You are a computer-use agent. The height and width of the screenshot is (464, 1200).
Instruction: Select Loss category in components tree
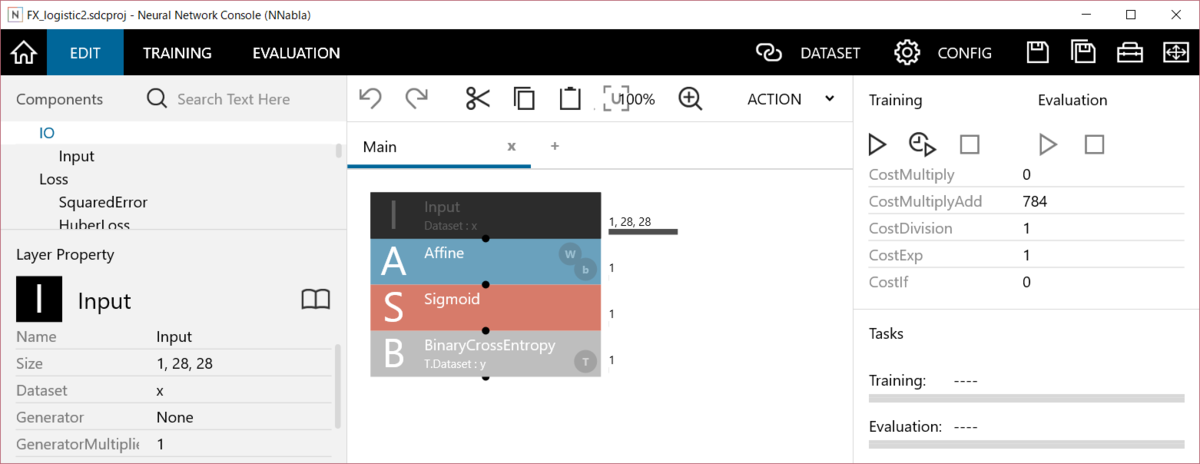coord(54,179)
